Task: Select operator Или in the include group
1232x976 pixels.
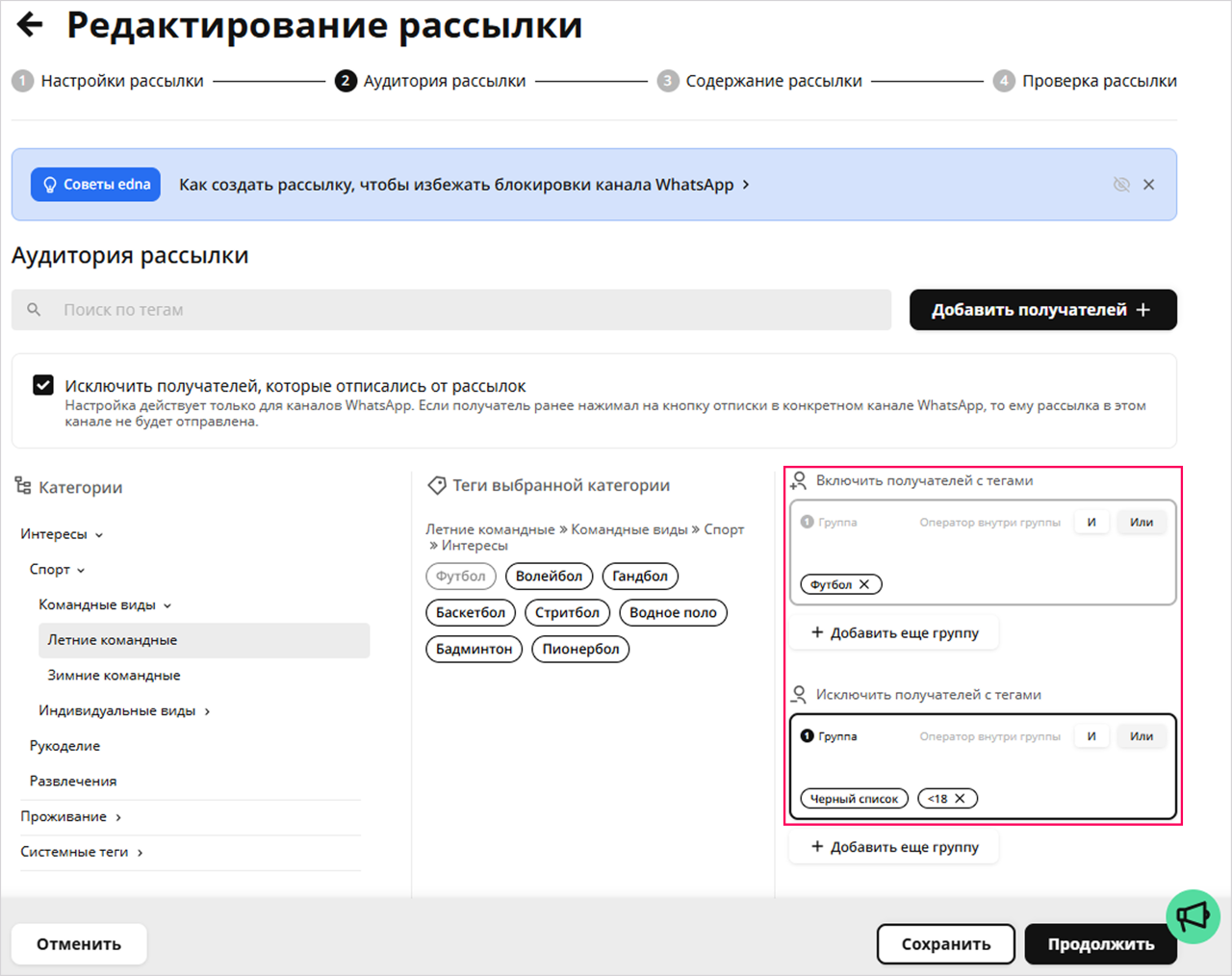Action: [x=1142, y=523]
